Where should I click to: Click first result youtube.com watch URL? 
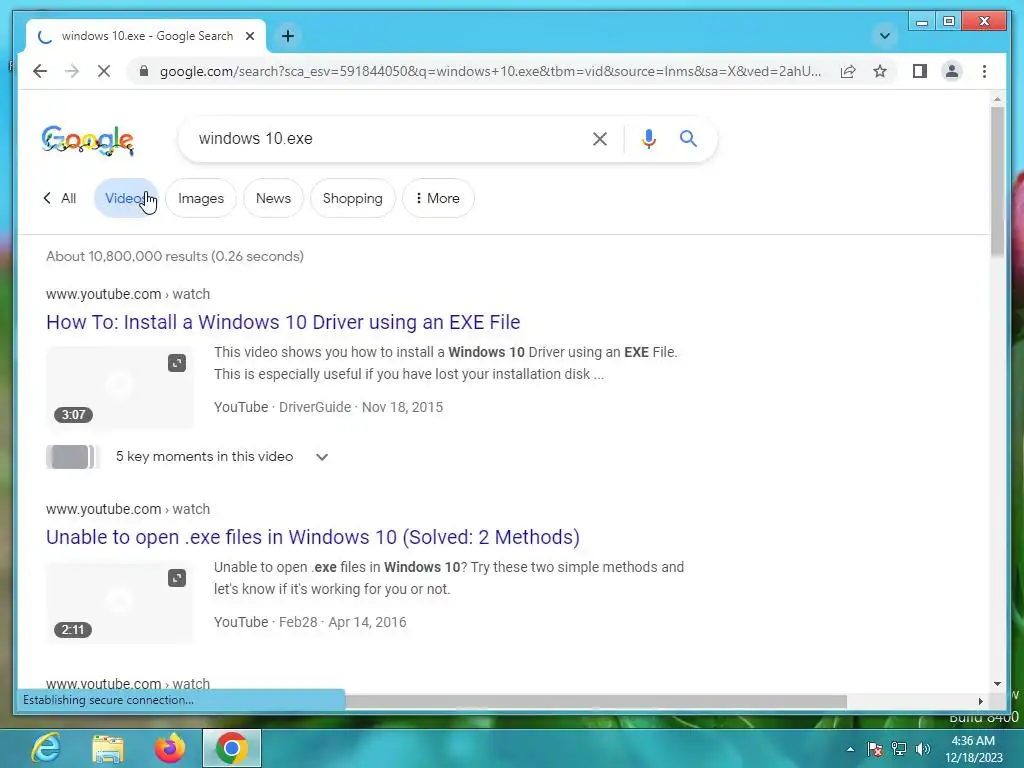pyautogui.click(x=128, y=294)
